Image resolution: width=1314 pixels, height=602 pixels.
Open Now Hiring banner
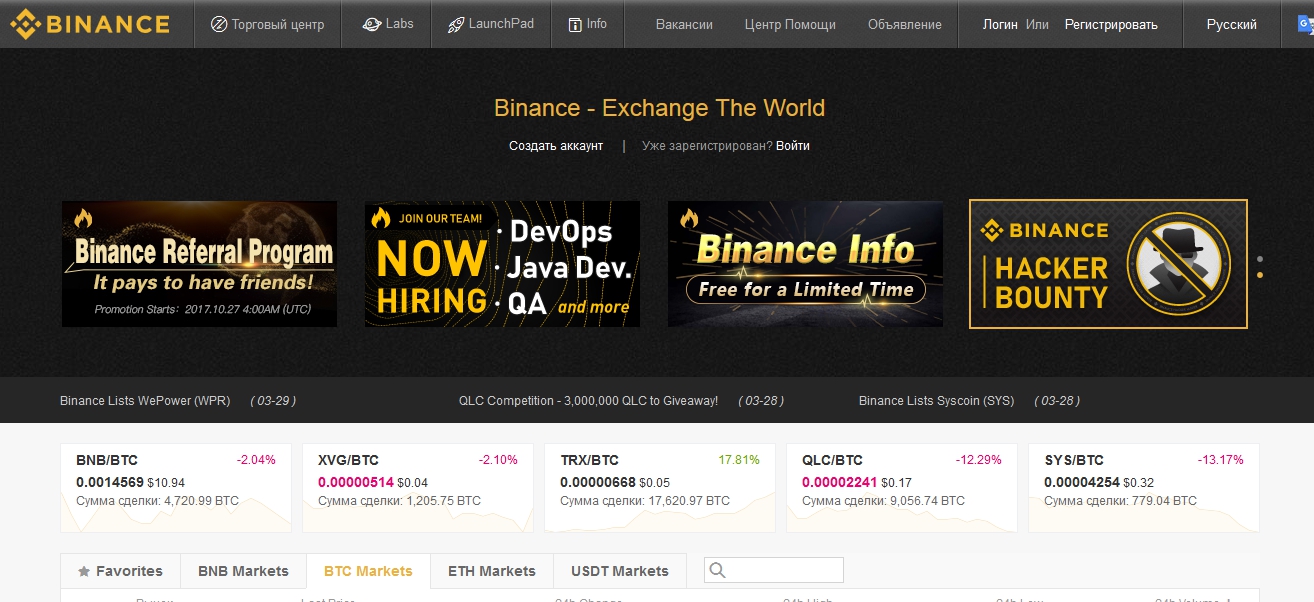click(x=502, y=264)
